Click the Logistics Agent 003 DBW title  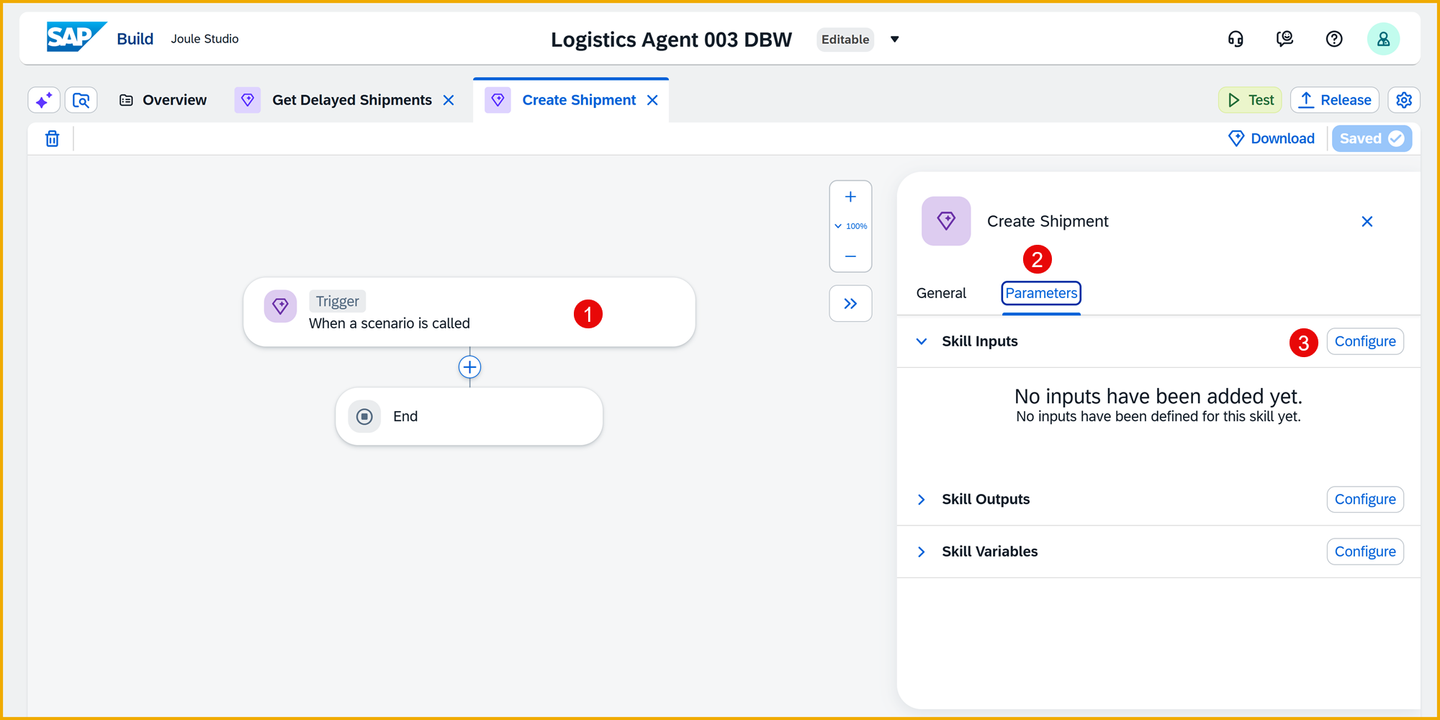[x=671, y=40]
